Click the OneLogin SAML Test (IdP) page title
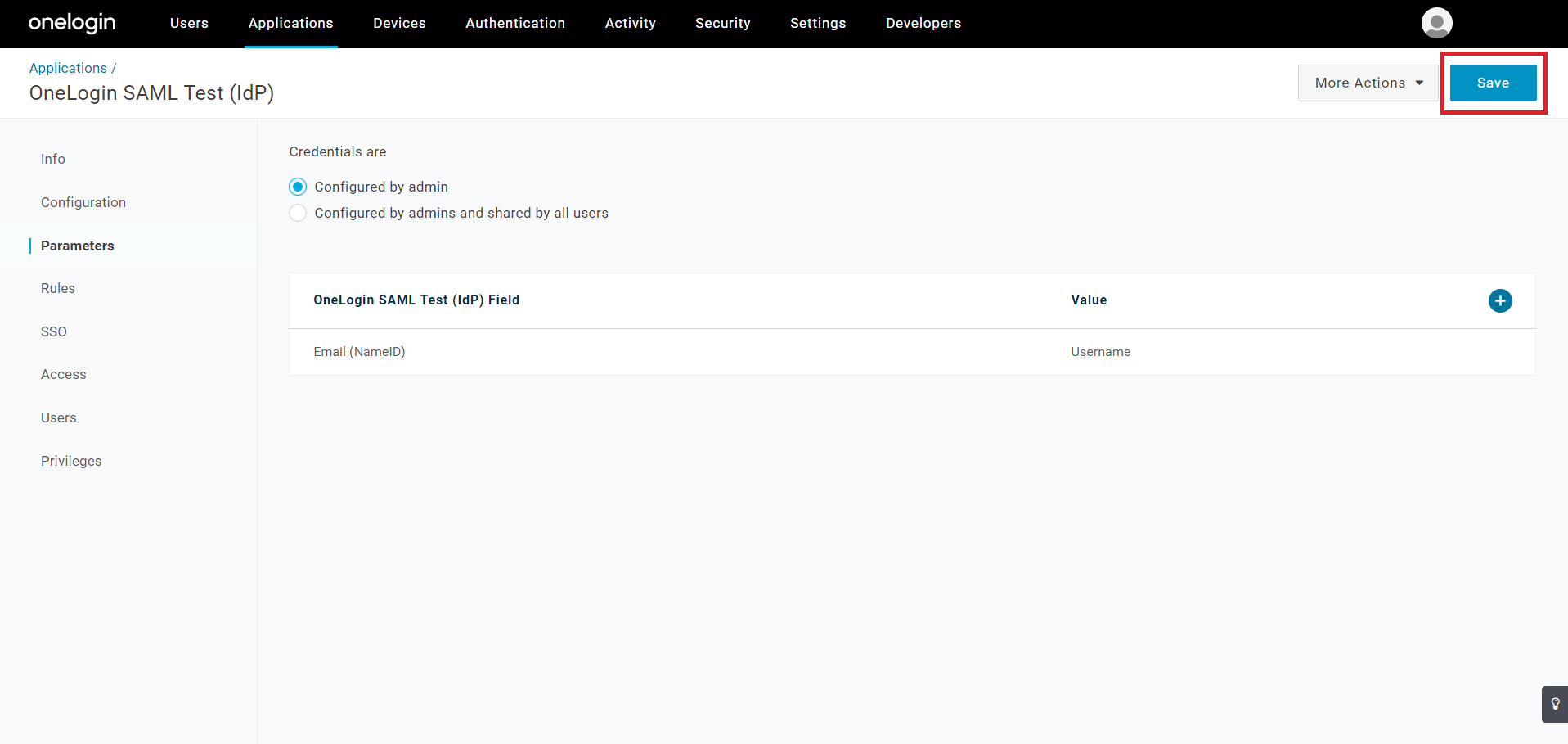Screen dimensions: 1568x744 (x=151, y=93)
